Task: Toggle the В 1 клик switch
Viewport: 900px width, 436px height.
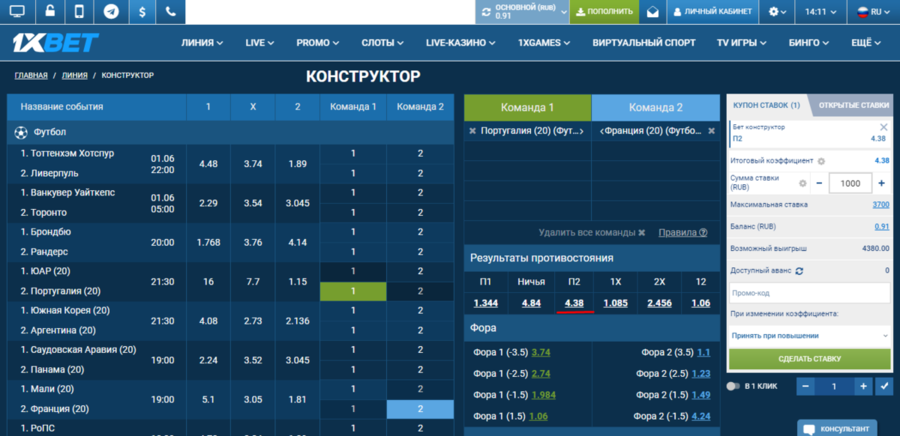Action: tap(733, 386)
